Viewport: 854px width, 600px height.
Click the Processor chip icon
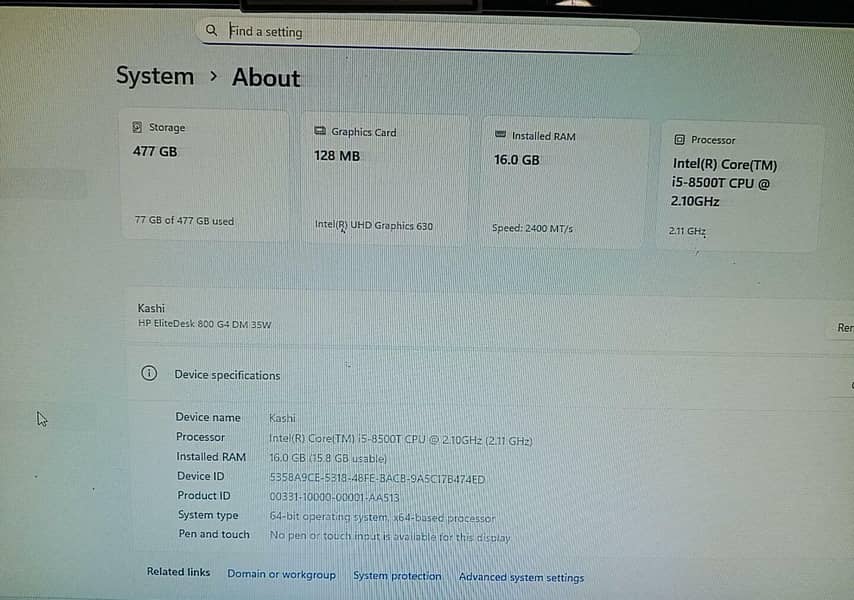click(679, 139)
